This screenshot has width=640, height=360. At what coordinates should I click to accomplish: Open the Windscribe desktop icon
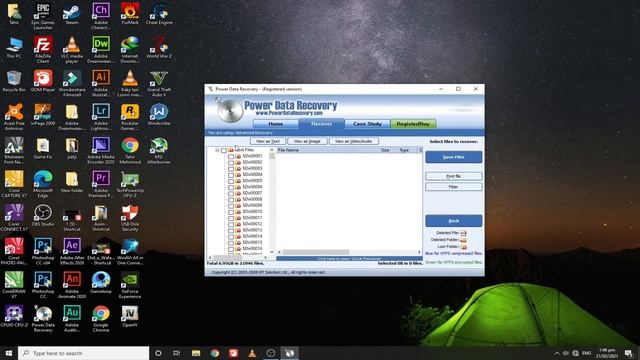click(159, 114)
